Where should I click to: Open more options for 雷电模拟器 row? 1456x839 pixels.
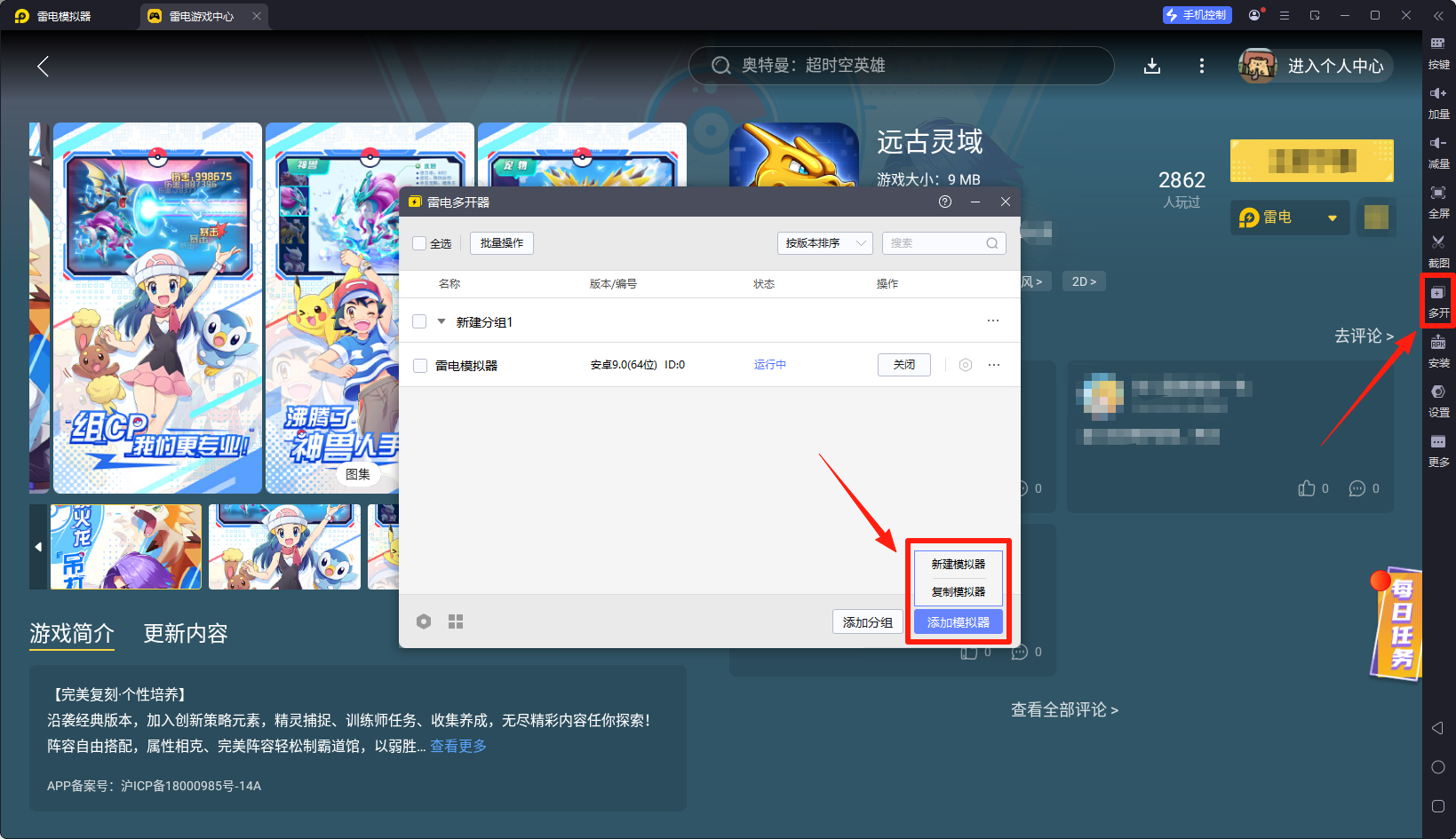[994, 365]
